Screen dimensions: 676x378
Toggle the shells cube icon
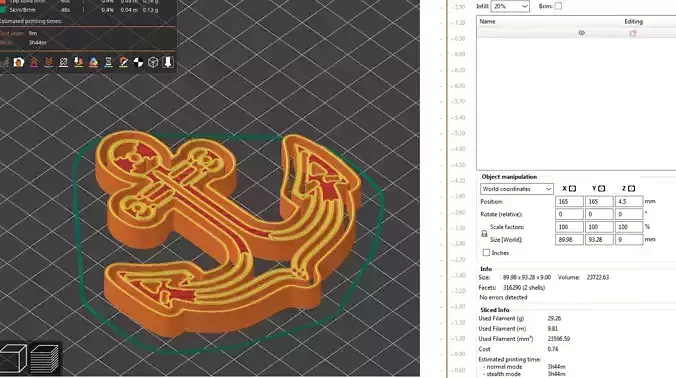point(153,62)
